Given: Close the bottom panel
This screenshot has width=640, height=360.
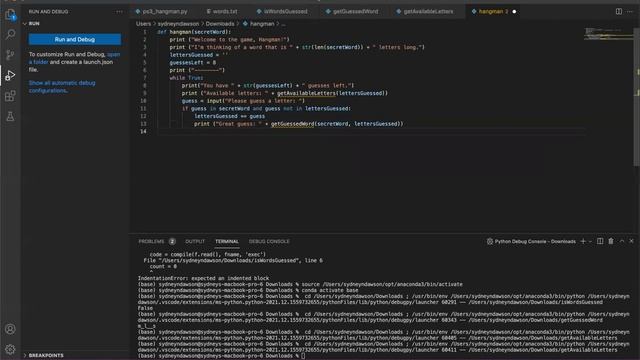Looking at the screenshot, I should tap(631, 241).
